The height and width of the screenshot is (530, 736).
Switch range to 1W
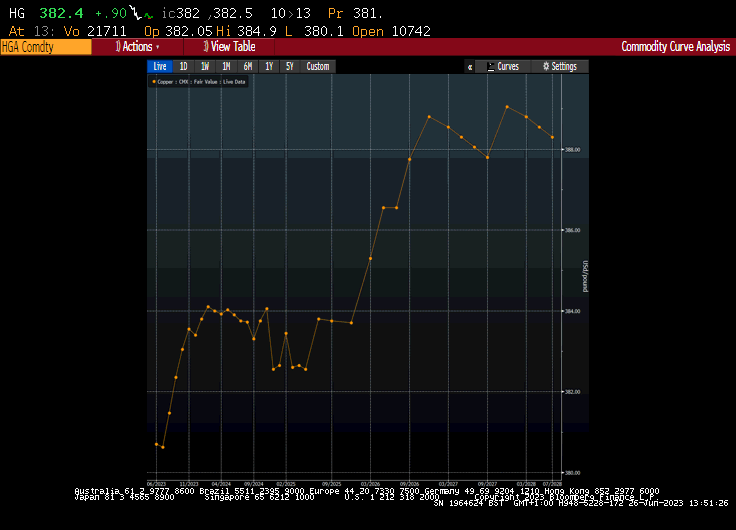click(x=204, y=67)
